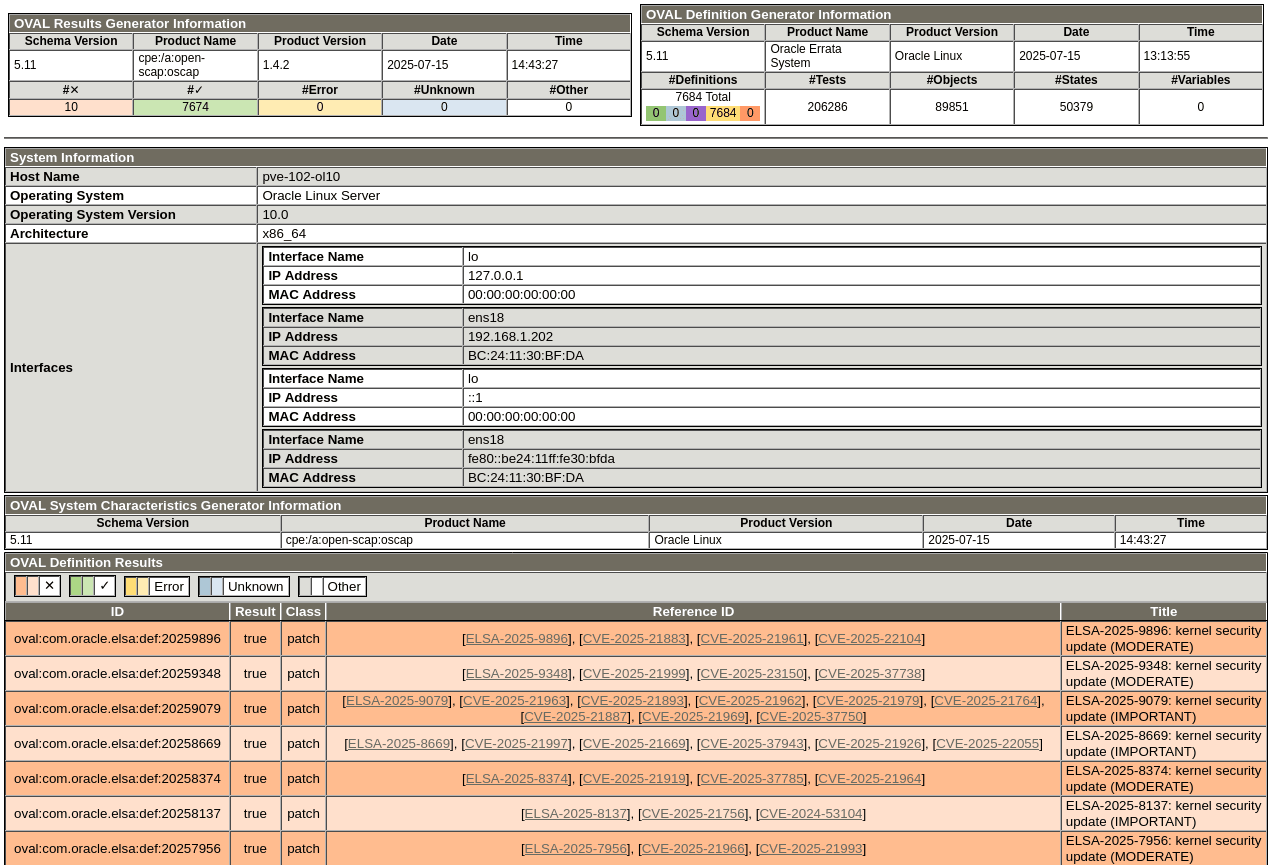Open the ELSA-2025-8669 advisory link

(x=399, y=744)
